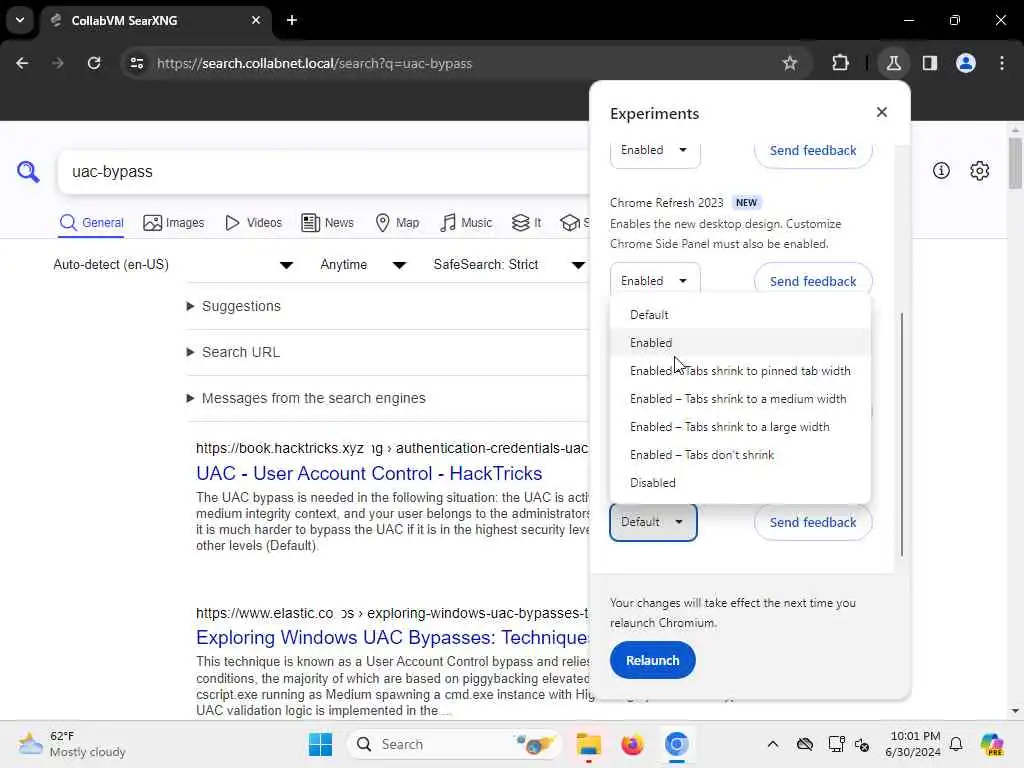1024x768 pixels.
Task: Go back to previous page
Action: point(22,63)
